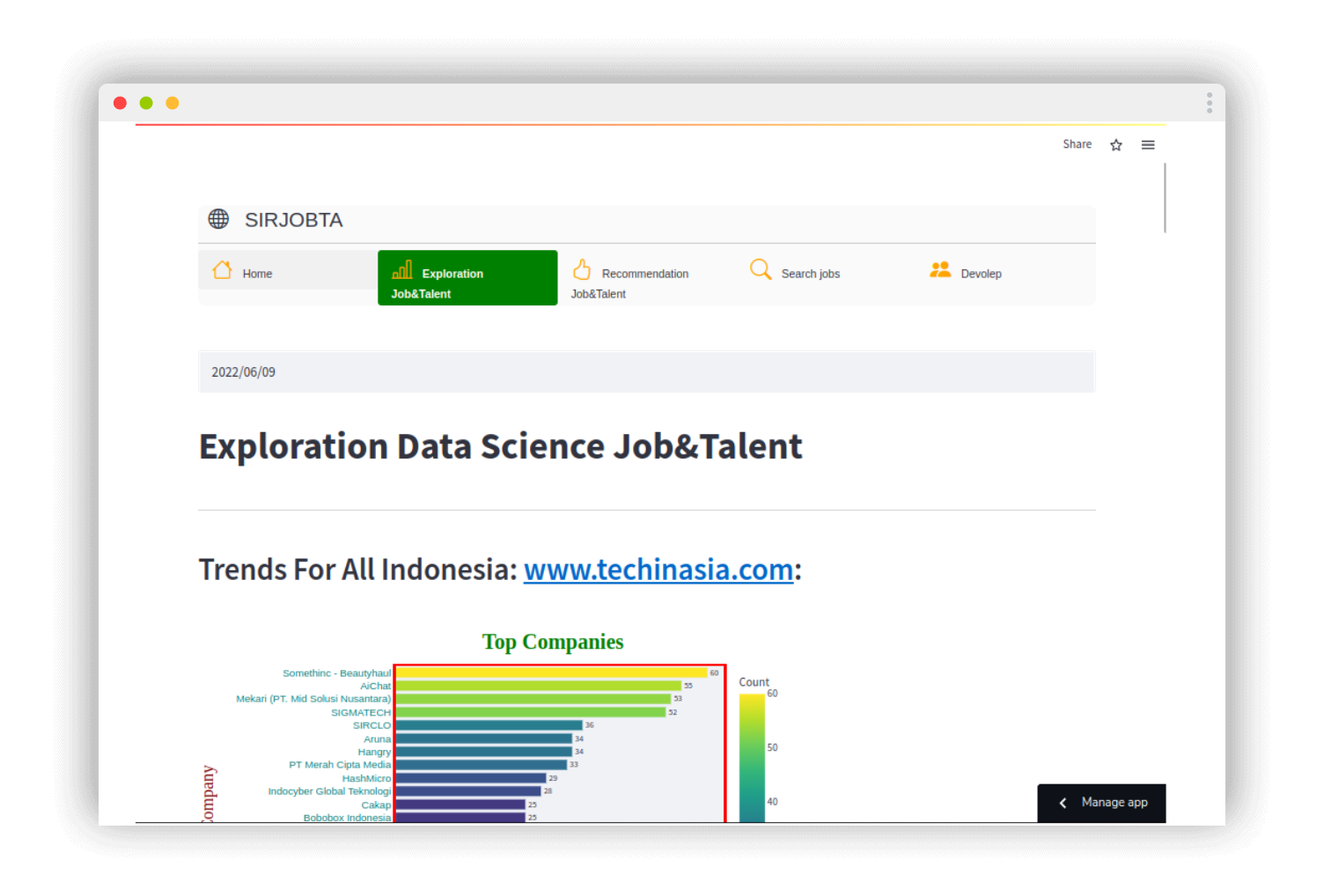Screen dimensions: 1324x896
Task: Click the house icon in the nav
Action: coord(223,270)
